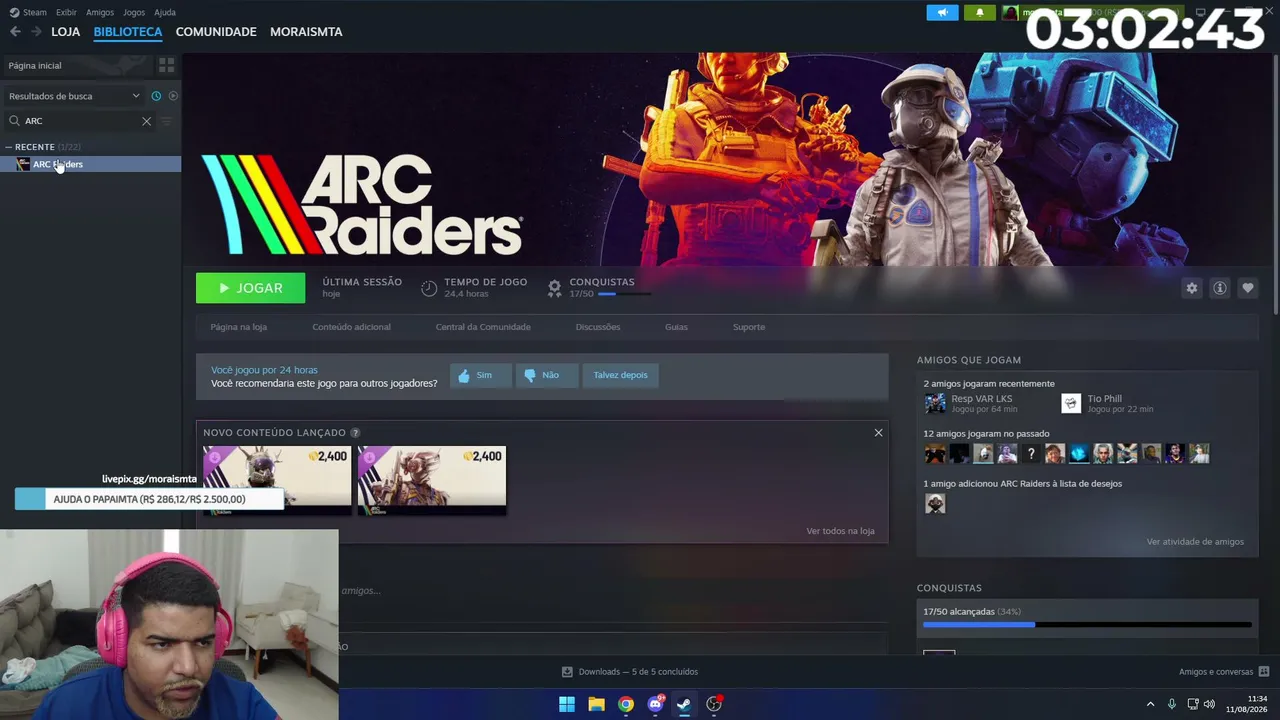This screenshot has width=1280, height=720.
Task: Click the help icon beside Novo conteúdo lançado
Action: [x=355, y=433]
